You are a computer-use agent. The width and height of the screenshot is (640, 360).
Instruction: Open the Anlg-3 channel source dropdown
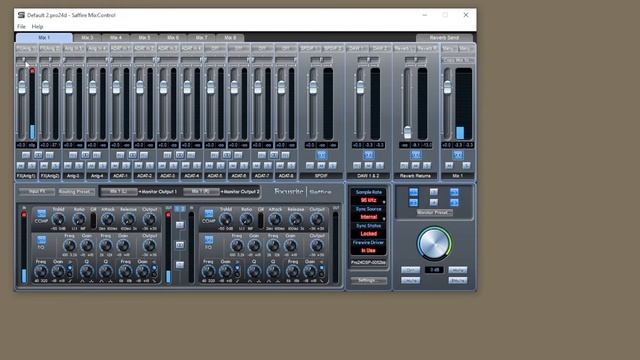click(73, 49)
